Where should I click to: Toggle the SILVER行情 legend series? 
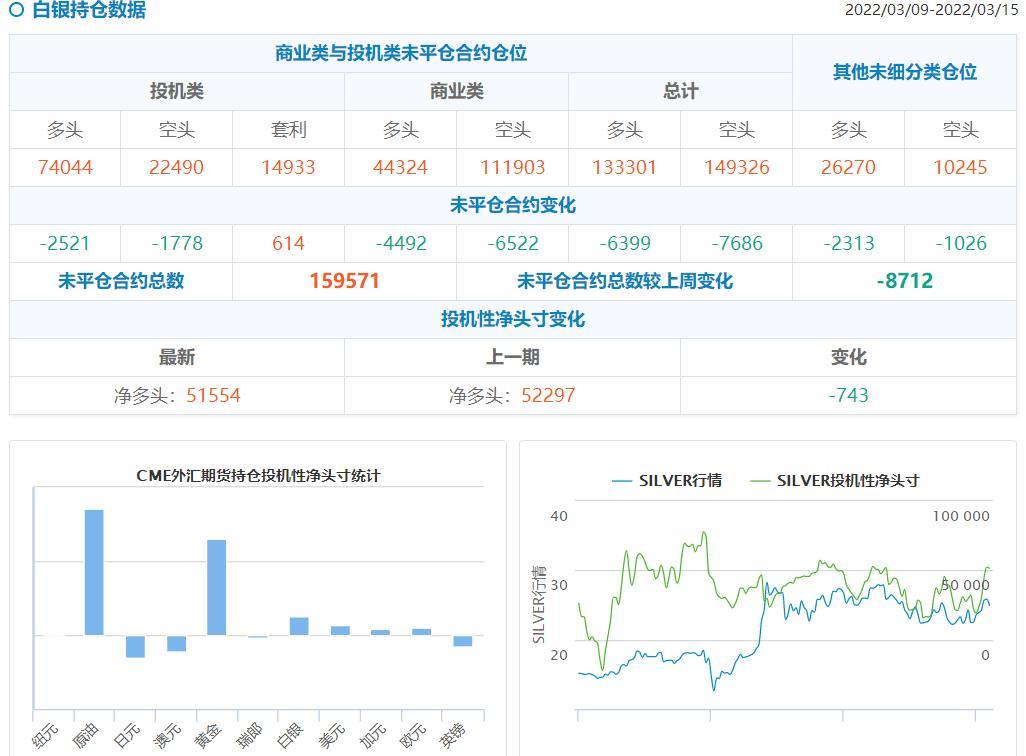point(666,481)
